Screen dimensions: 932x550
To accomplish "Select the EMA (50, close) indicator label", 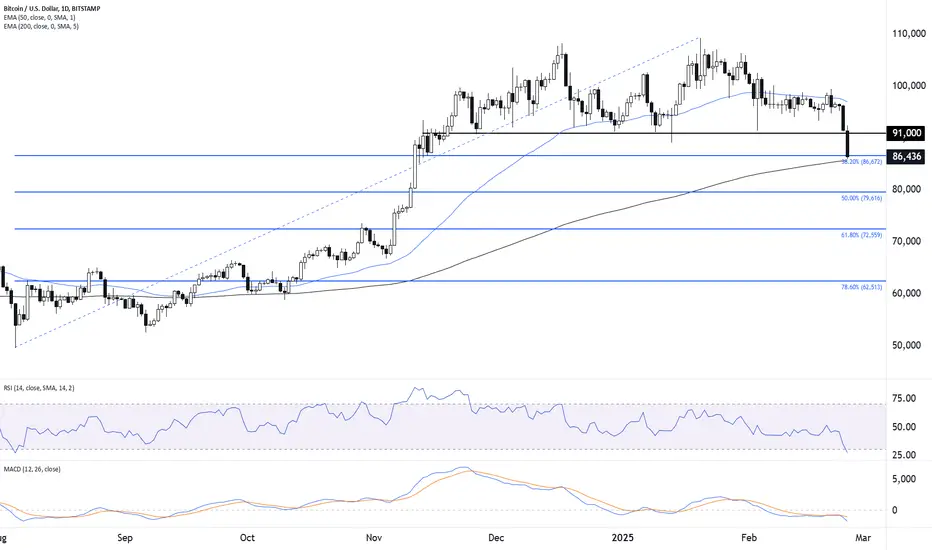I will [39, 18].
